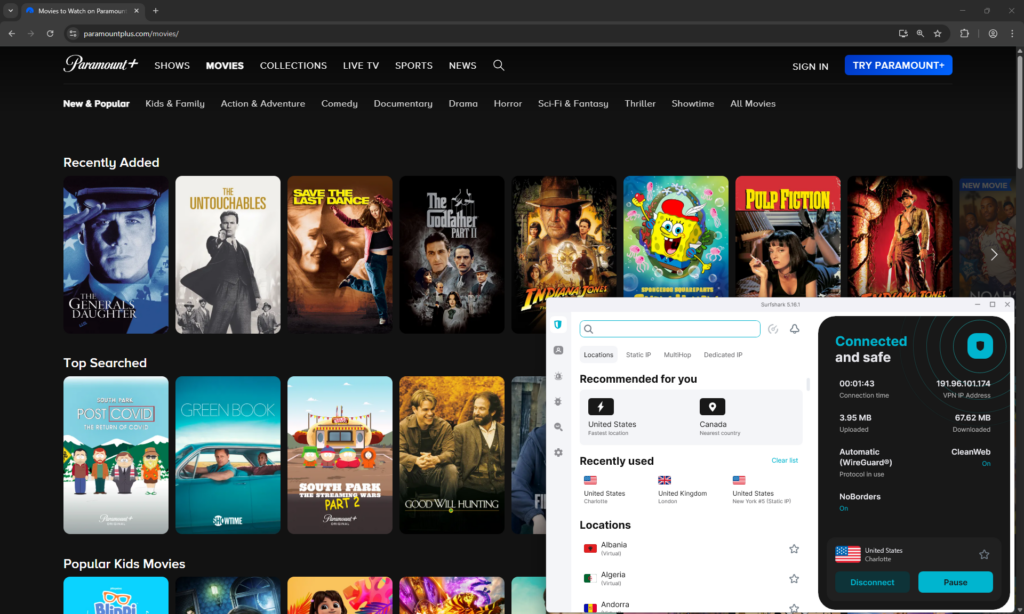
Task: Open the NoBorders On setting
Action: pyautogui.click(x=859, y=502)
